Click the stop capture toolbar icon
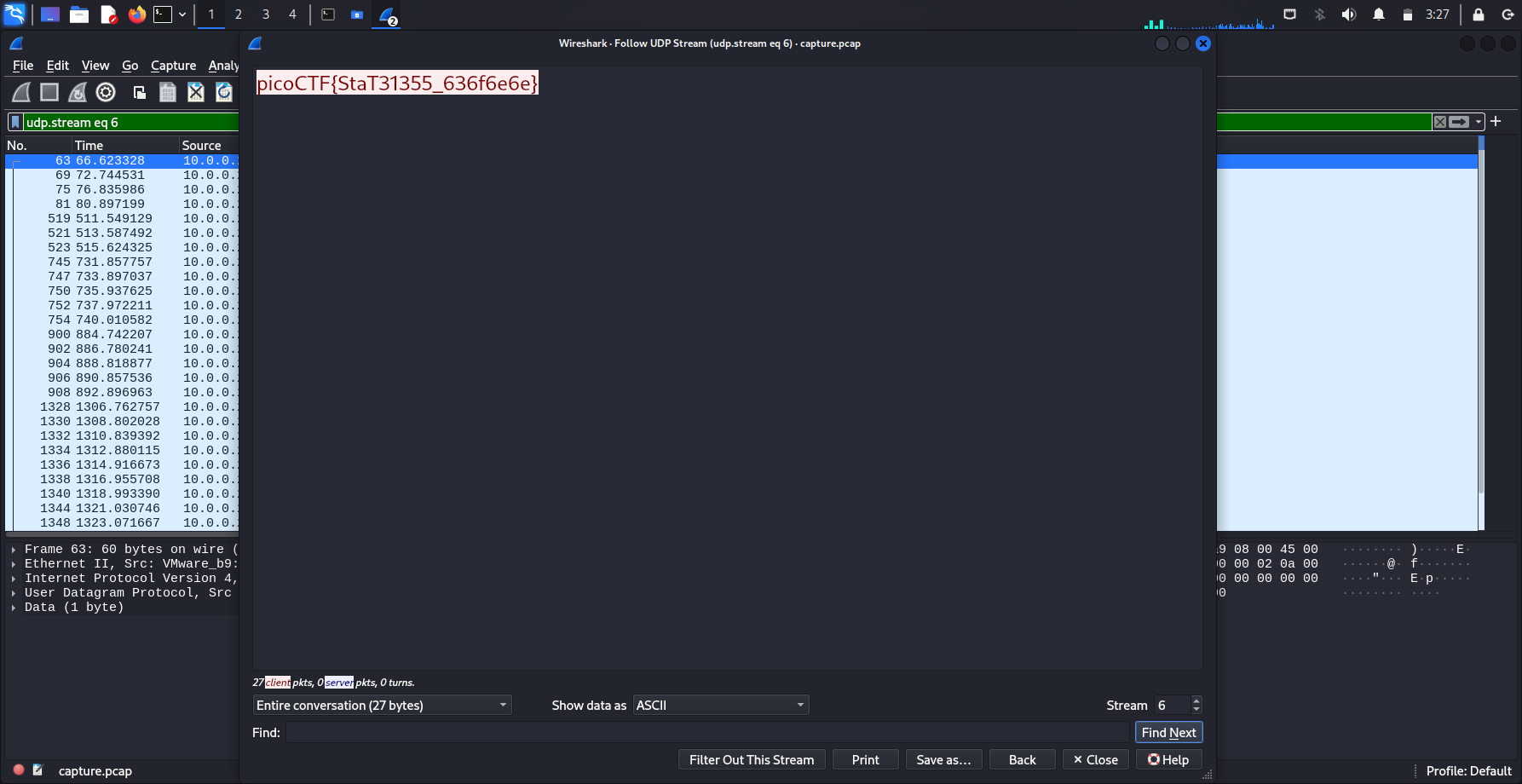 click(49, 92)
